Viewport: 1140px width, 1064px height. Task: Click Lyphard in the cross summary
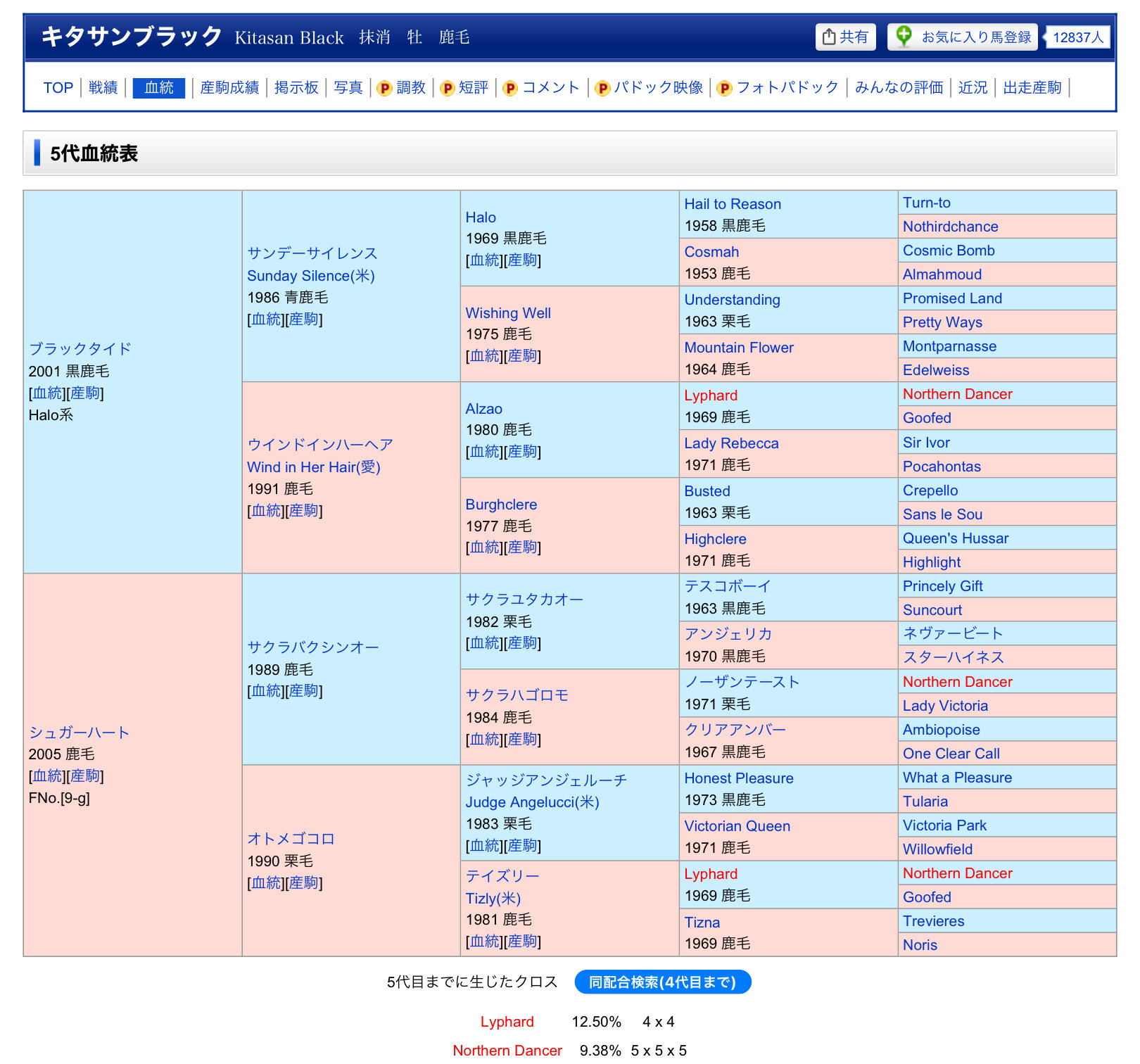[x=507, y=1022]
